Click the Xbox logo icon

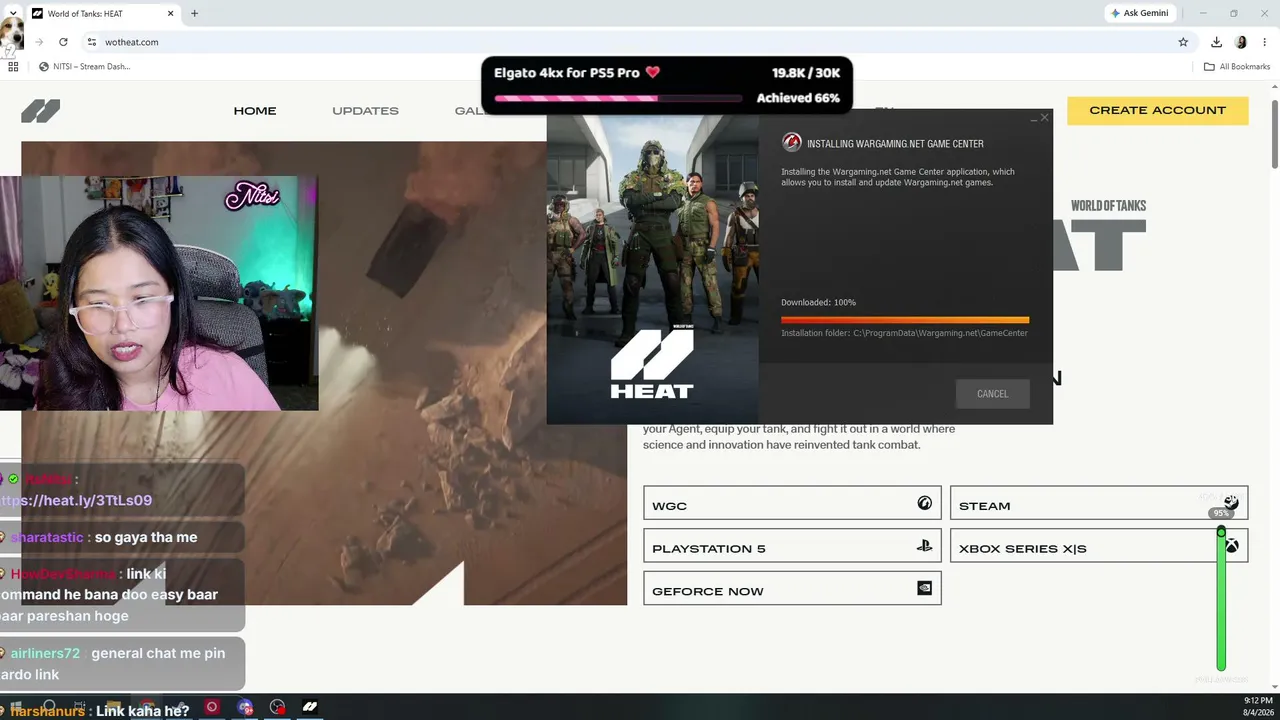tap(1232, 546)
